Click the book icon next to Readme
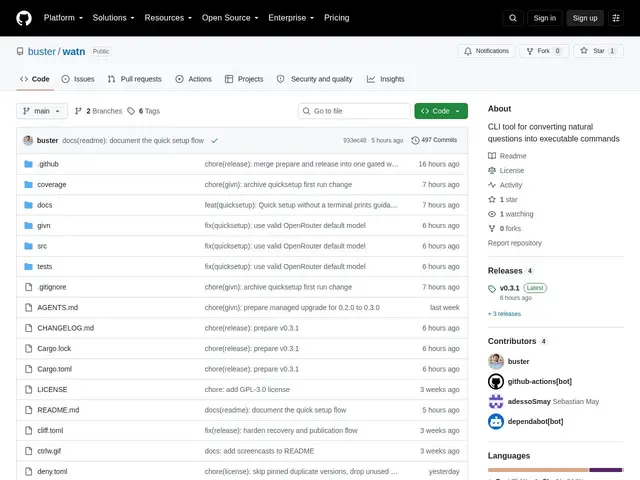640x480 pixels. [492, 156]
